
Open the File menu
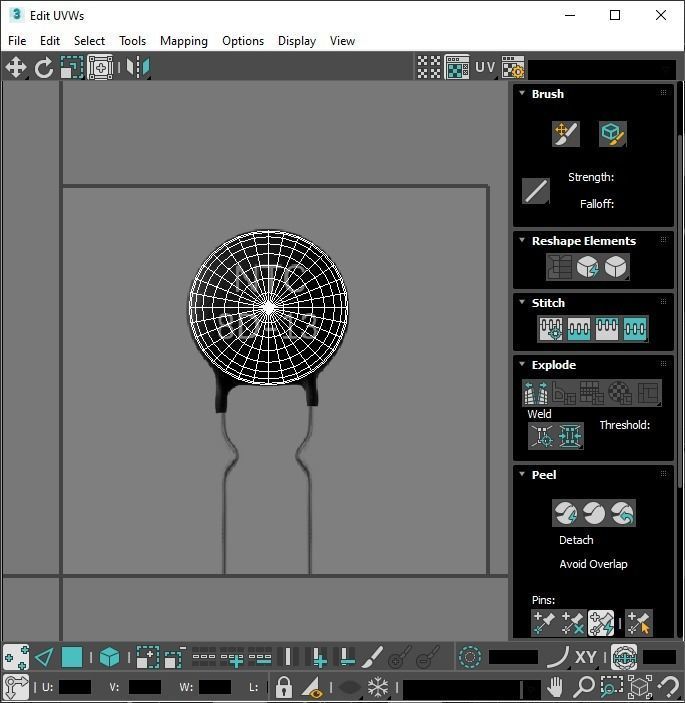pos(17,41)
